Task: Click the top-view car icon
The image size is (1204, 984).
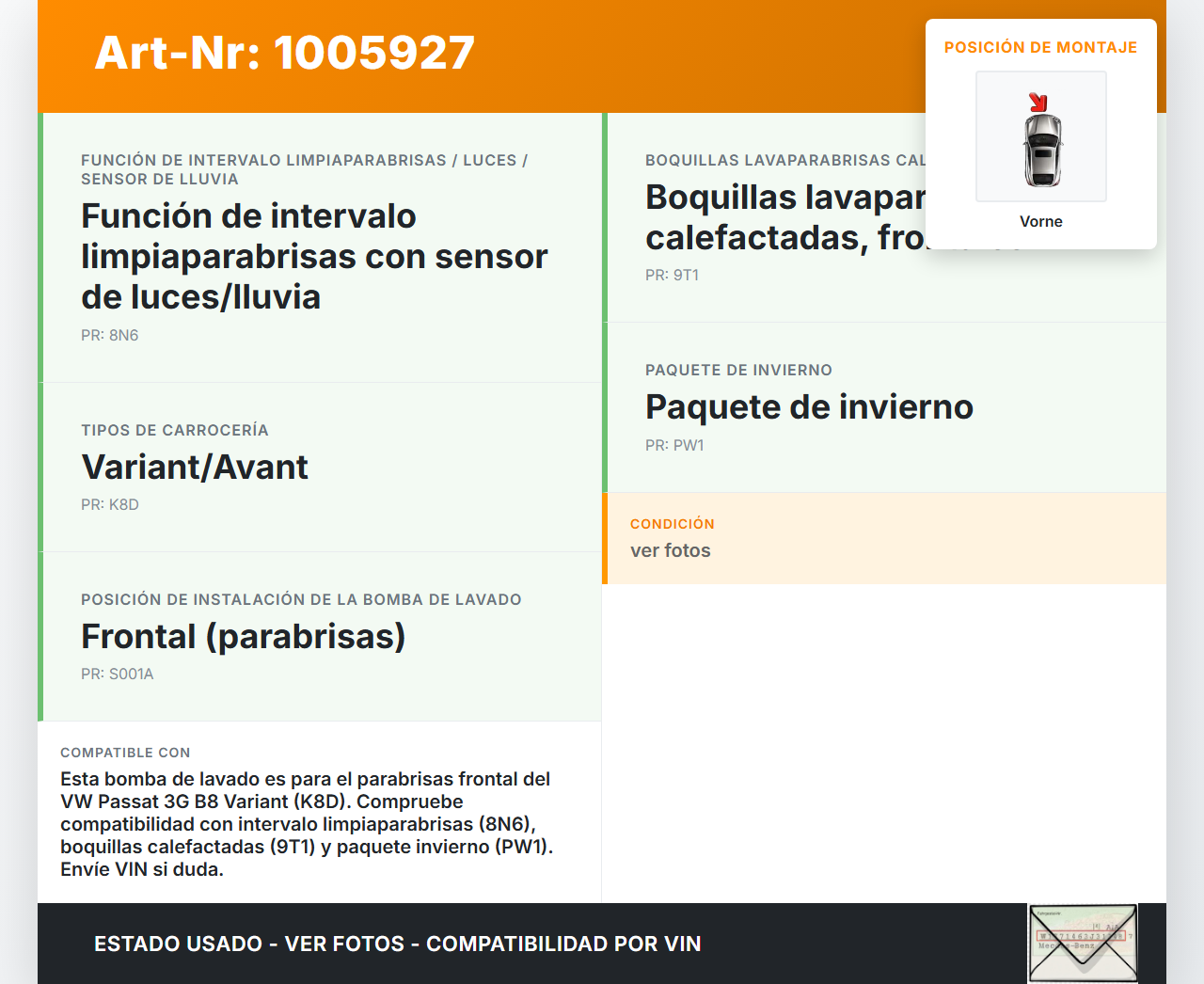Action: pyautogui.click(x=1042, y=151)
